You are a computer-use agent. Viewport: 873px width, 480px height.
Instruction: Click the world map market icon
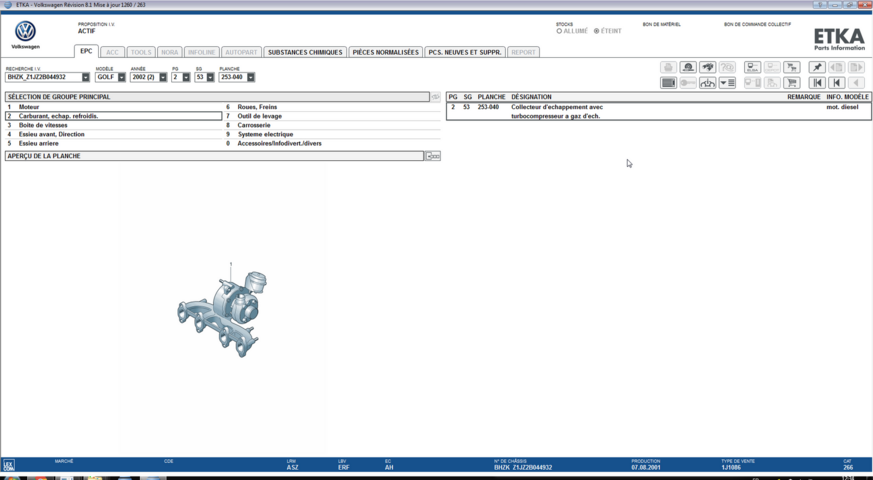click(x=707, y=67)
